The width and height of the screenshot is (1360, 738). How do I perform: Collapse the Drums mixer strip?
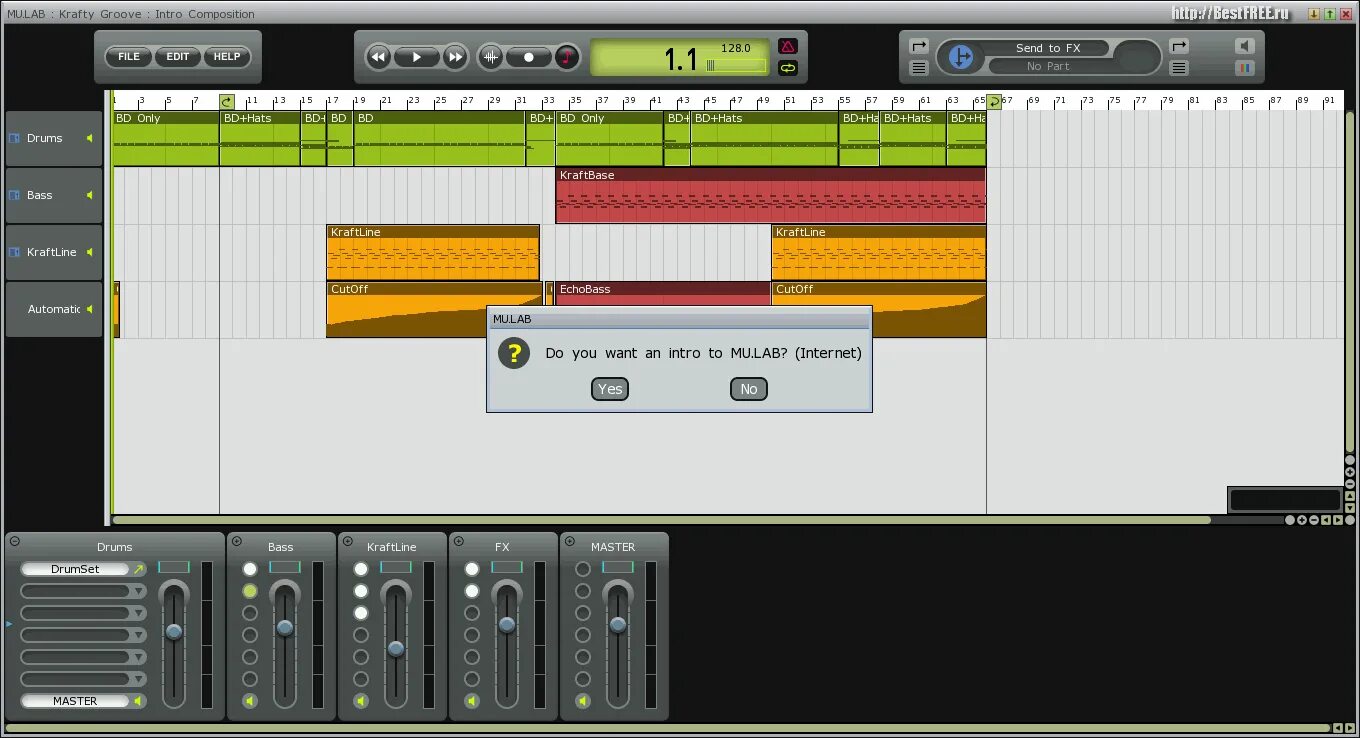tap(15, 541)
